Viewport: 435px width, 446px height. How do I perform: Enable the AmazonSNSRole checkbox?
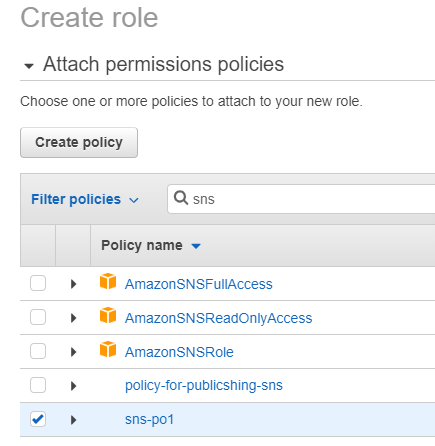pyautogui.click(x=38, y=351)
